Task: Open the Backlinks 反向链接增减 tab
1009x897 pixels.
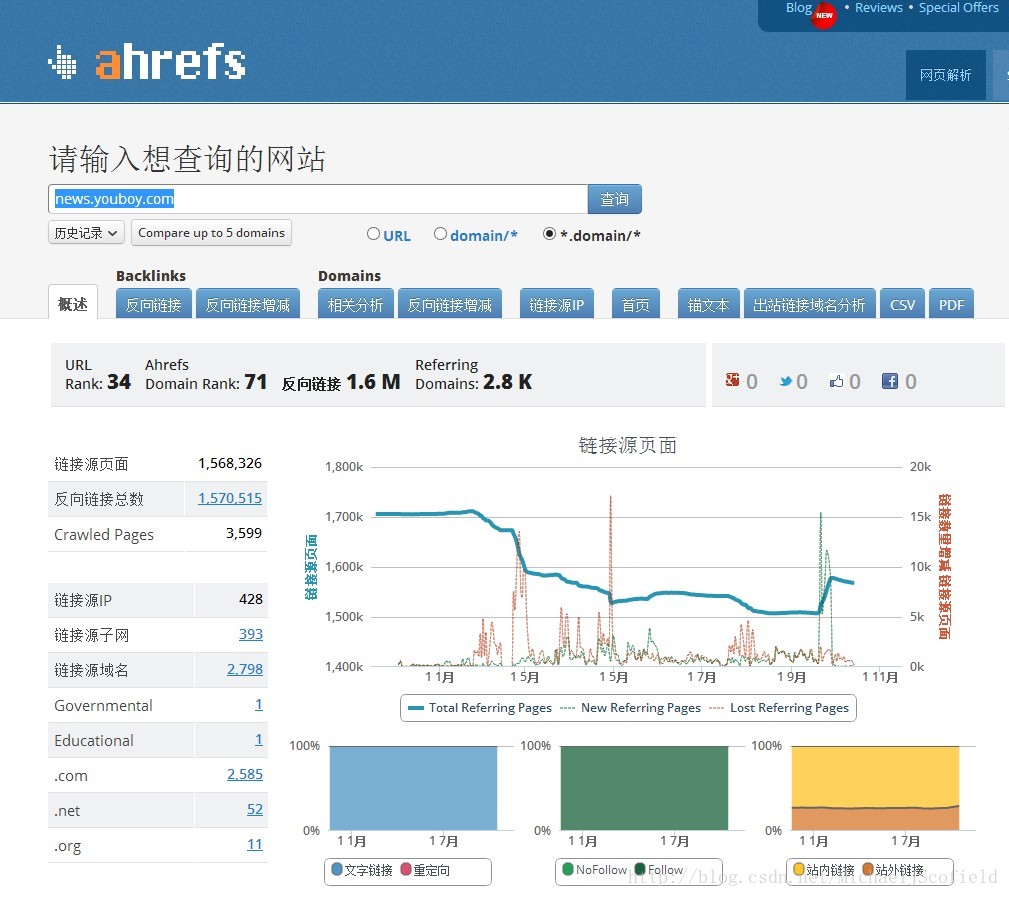Action: [248, 304]
